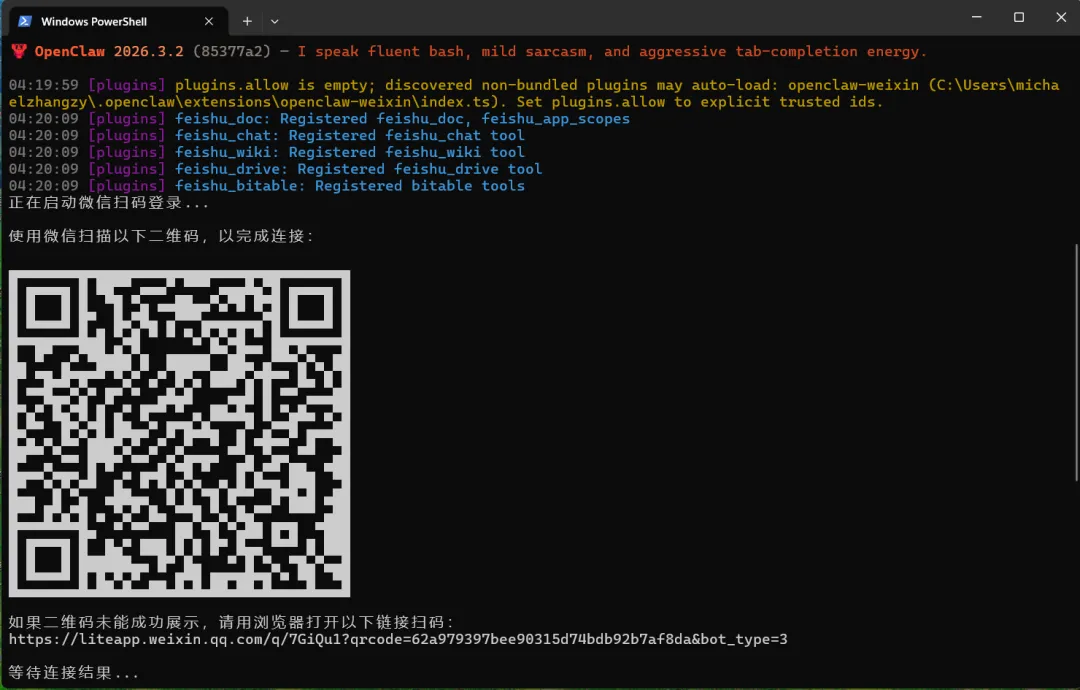The image size is (1080, 690).
Task: Click 'openclaw-weixin' in the warning line
Action: [x=853, y=85]
